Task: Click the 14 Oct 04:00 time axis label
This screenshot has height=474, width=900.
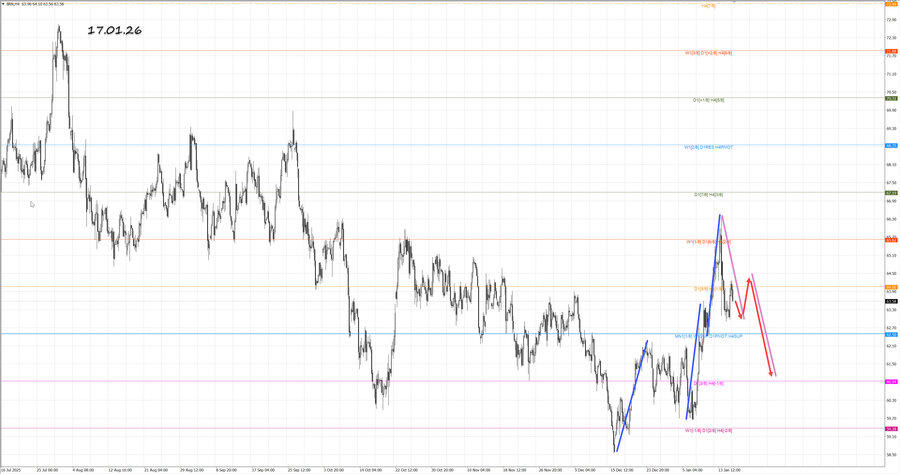Action: point(370,470)
